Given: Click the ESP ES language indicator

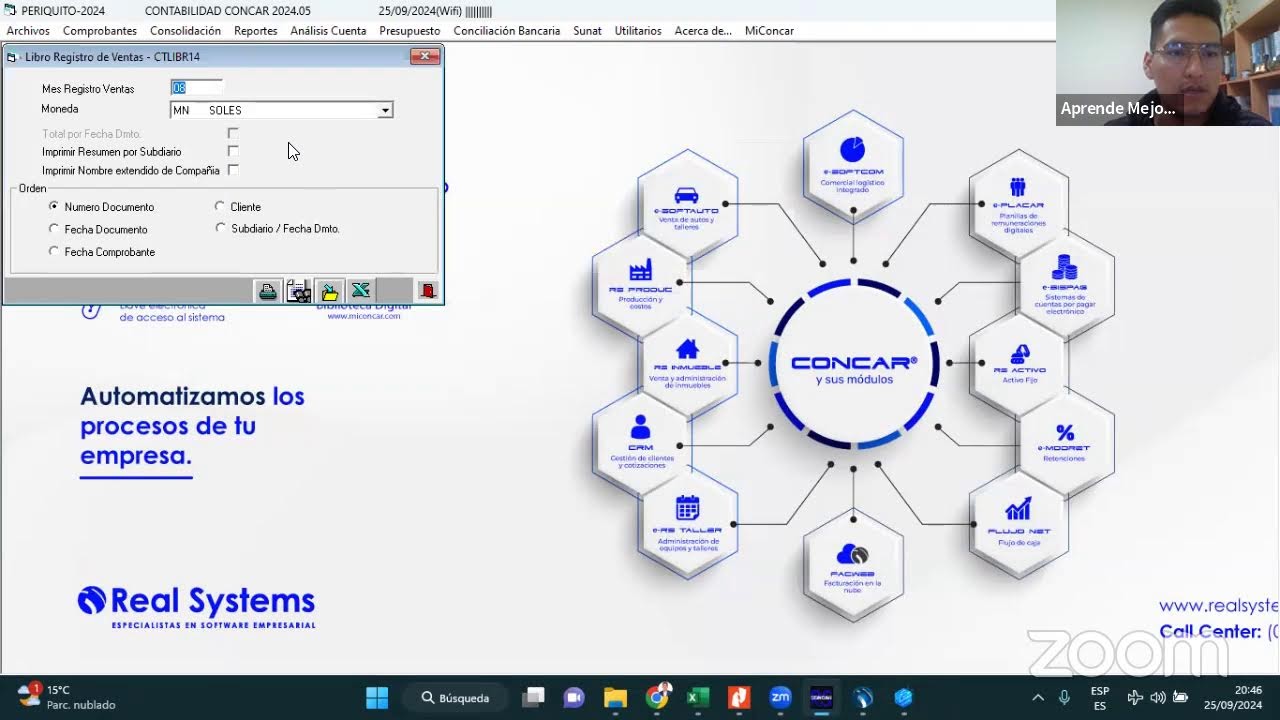Looking at the screenshot, I should pyautogui.click(x=1100, y=697).
